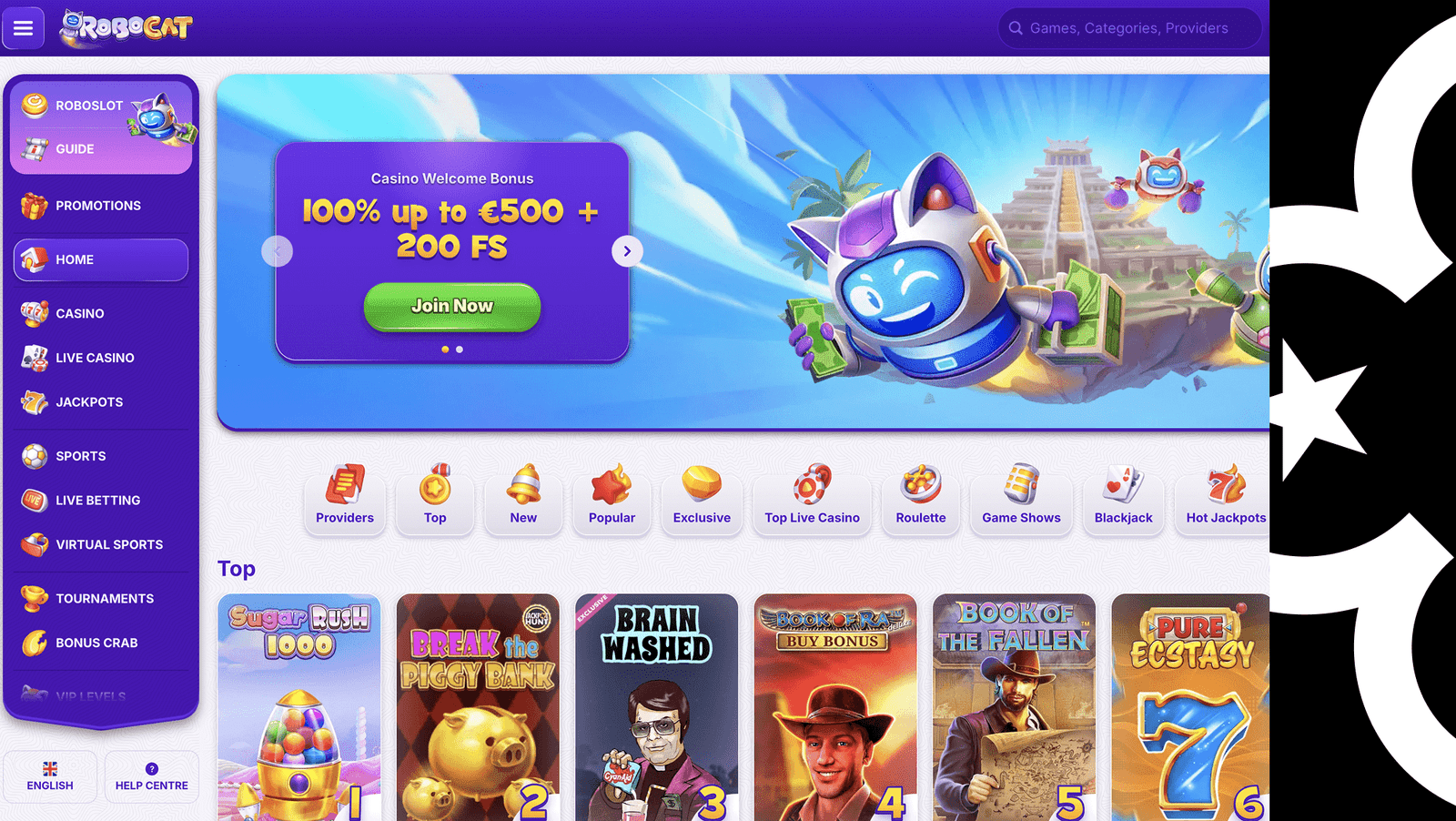Click the games search field
1456x821 pixels.
point(1129,28)
